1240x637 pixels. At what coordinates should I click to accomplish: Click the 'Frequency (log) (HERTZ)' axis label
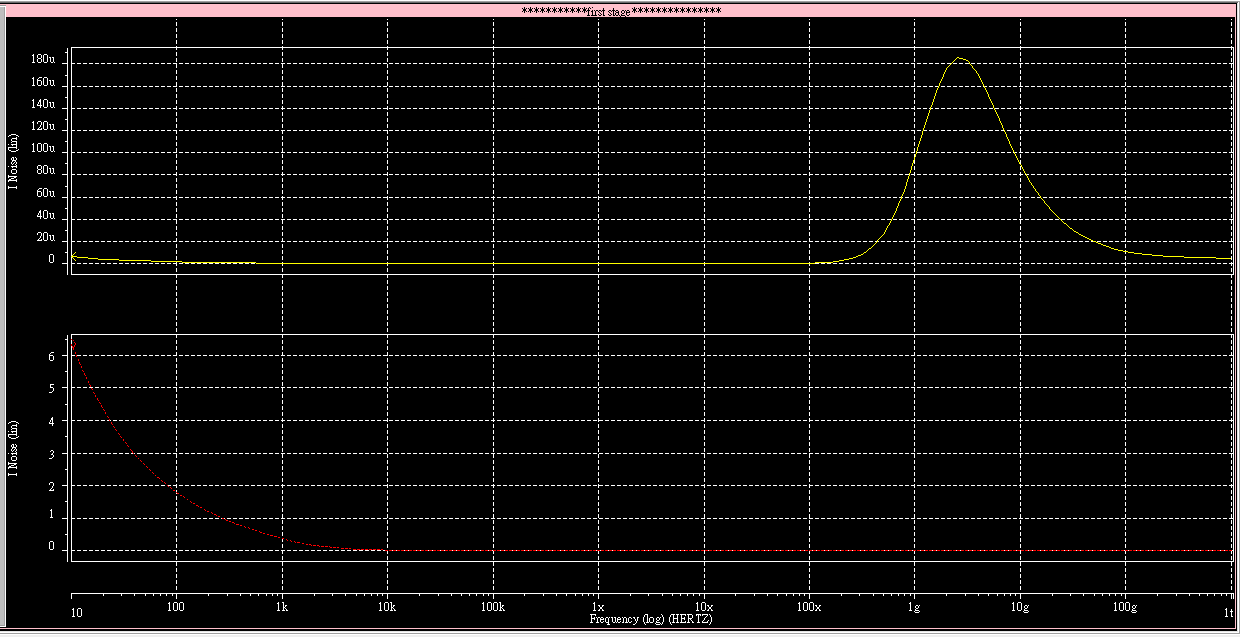pyautogui.click(x=651, y=620)
